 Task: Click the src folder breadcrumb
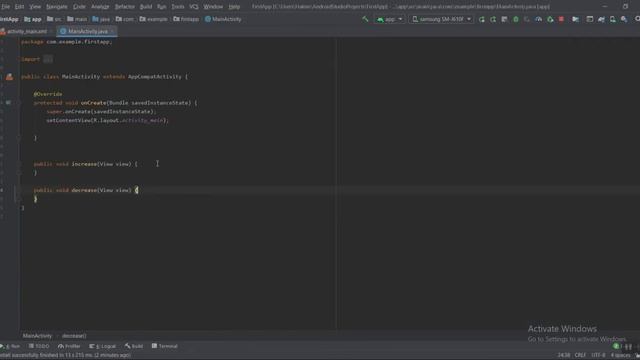[x=54, y=19]
